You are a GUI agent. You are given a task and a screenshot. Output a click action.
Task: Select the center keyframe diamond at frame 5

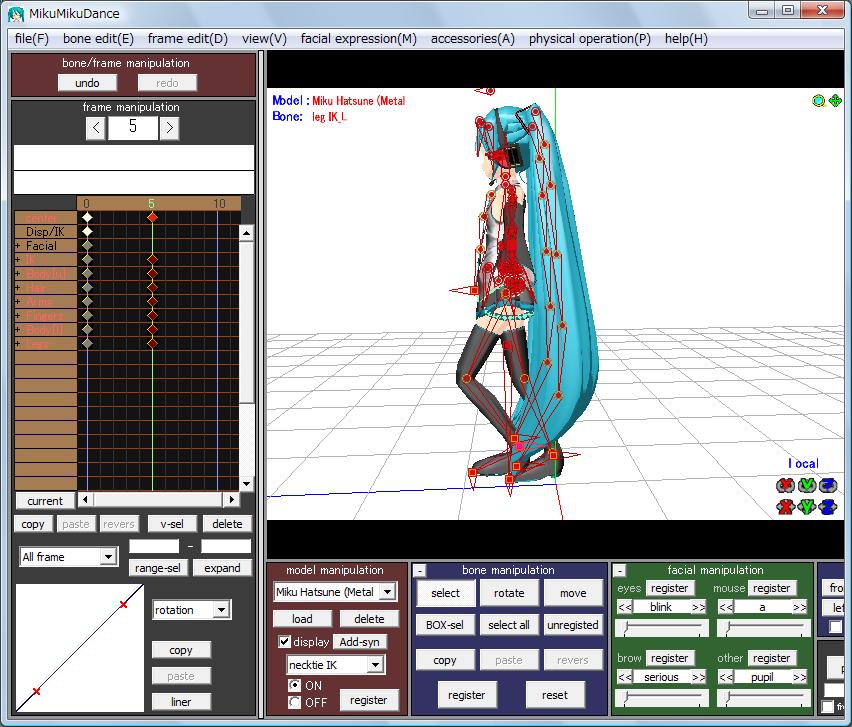pos(152,217)
